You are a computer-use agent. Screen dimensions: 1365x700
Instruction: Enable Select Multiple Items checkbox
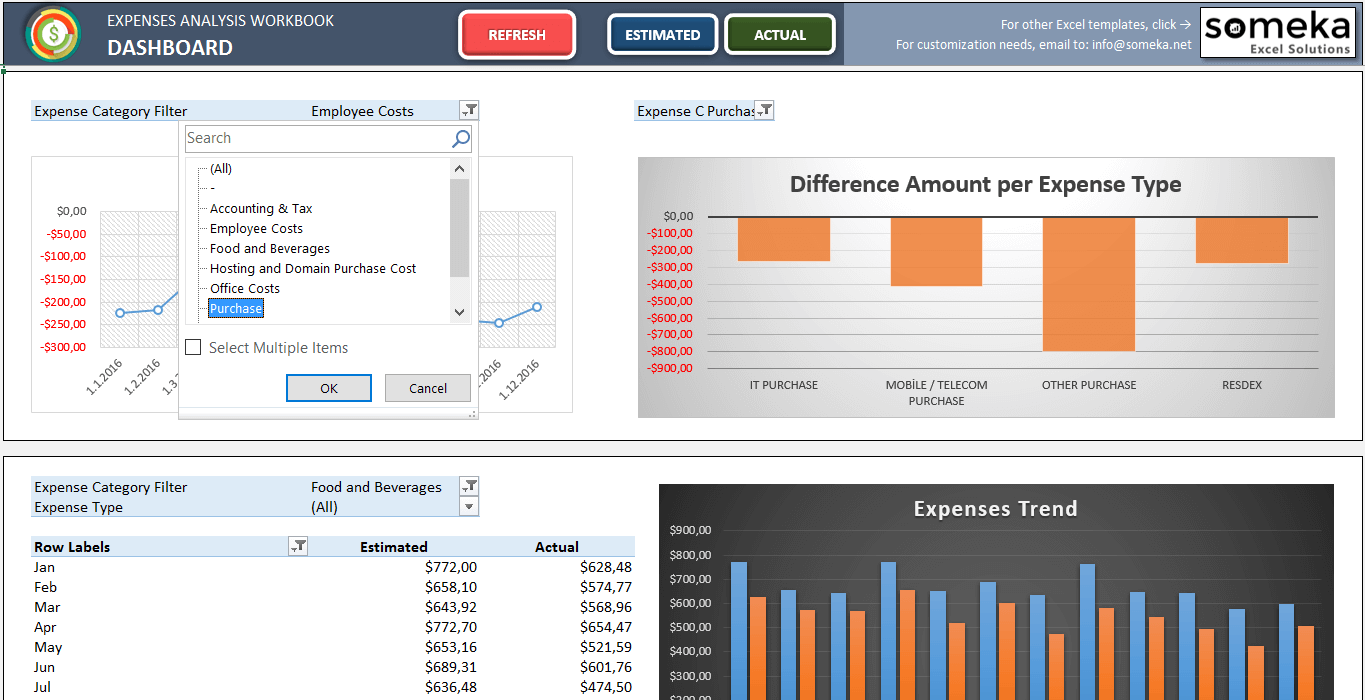pyautogui.click(x=193, y=348)
